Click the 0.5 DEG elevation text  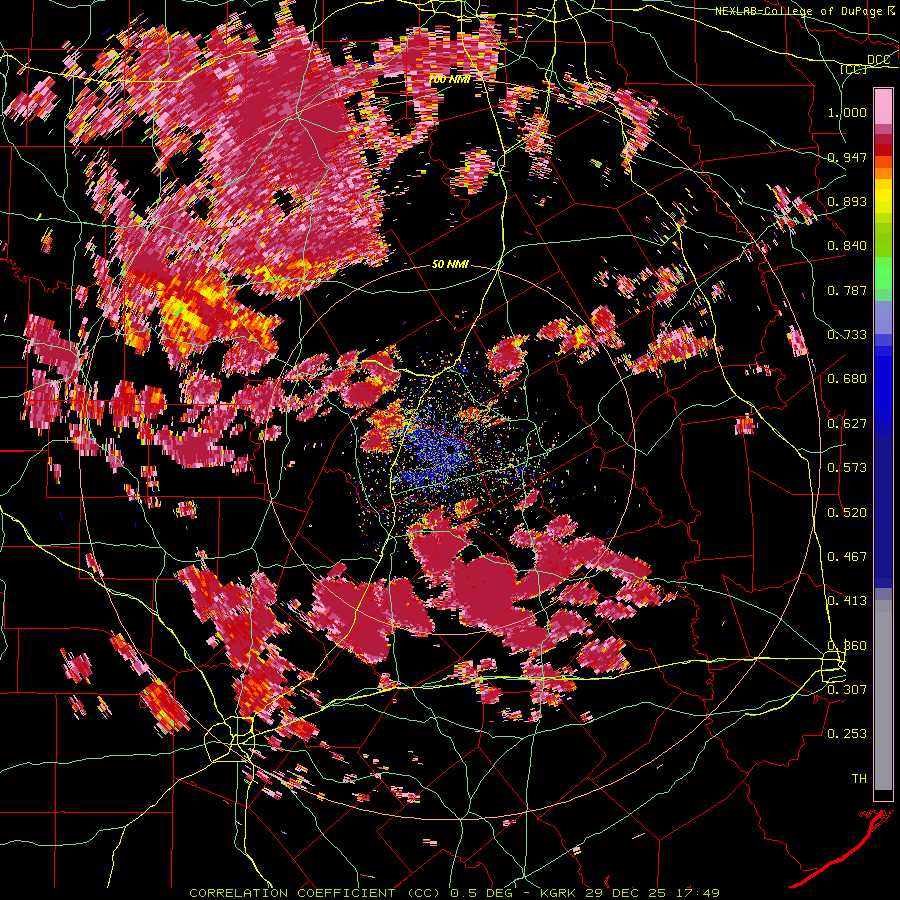(x=483, y=893)
